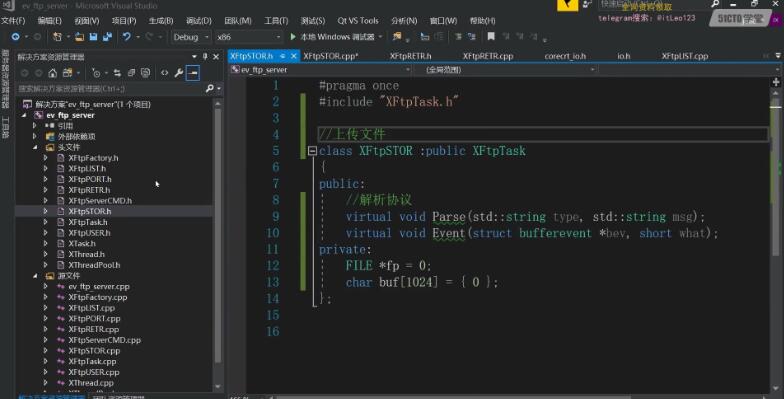Open the ev_ftp_server scope navigation dropdown
Image resolution: width=784 pixels, height=399 pixels.
coord(320,70)
